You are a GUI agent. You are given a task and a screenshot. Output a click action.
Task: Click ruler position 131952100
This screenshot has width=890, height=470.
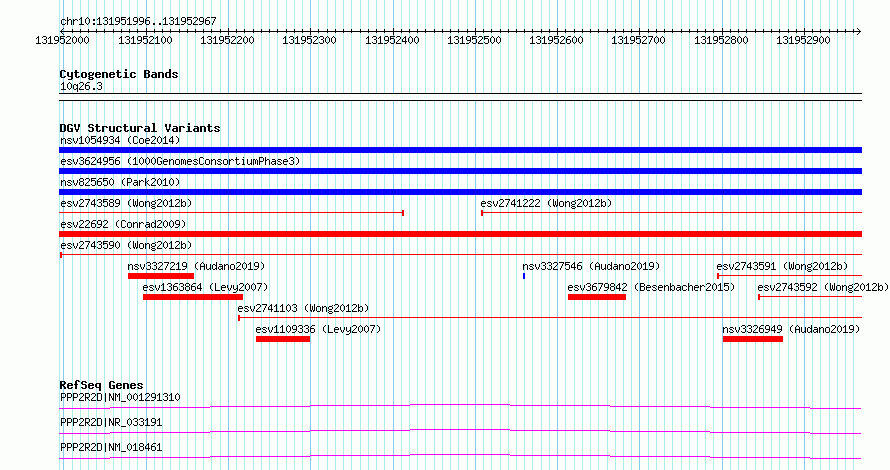pyautogui.click(x=145, y=40)
